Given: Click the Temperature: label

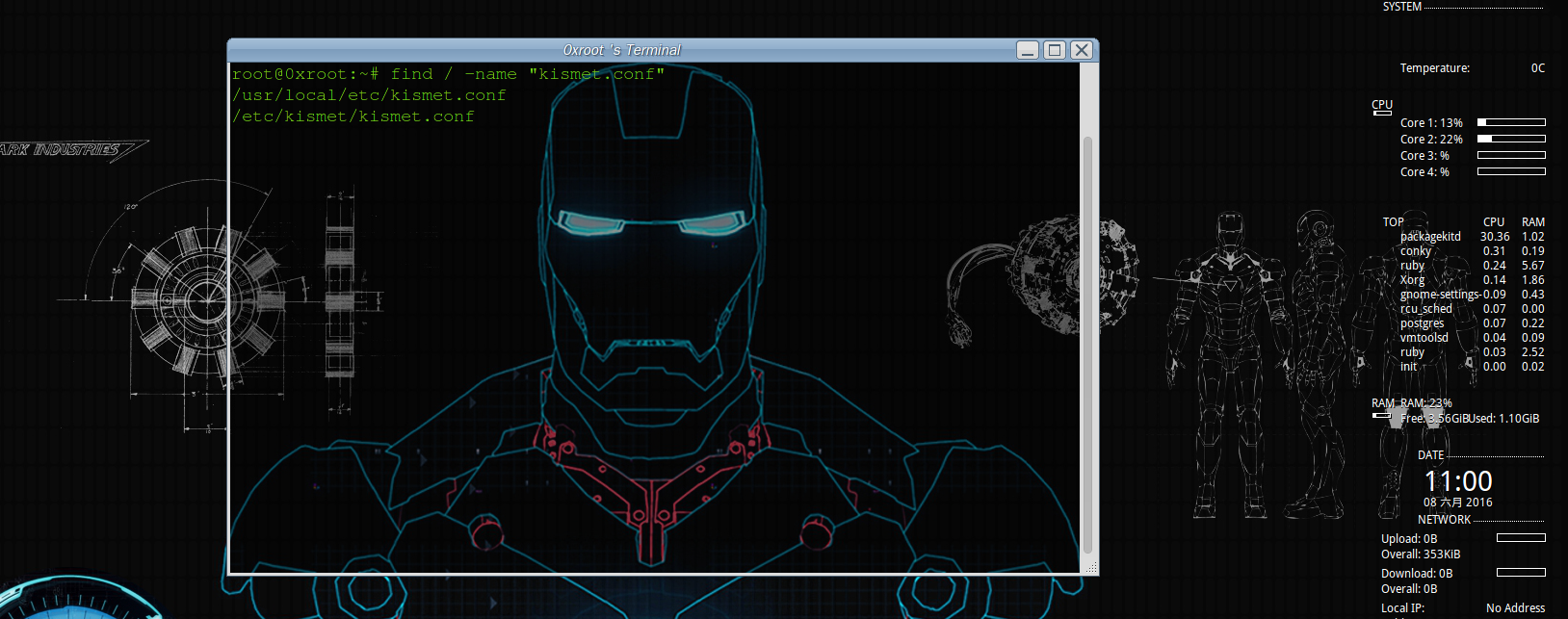Looking at the screenshot, I should pos(1434,68).
